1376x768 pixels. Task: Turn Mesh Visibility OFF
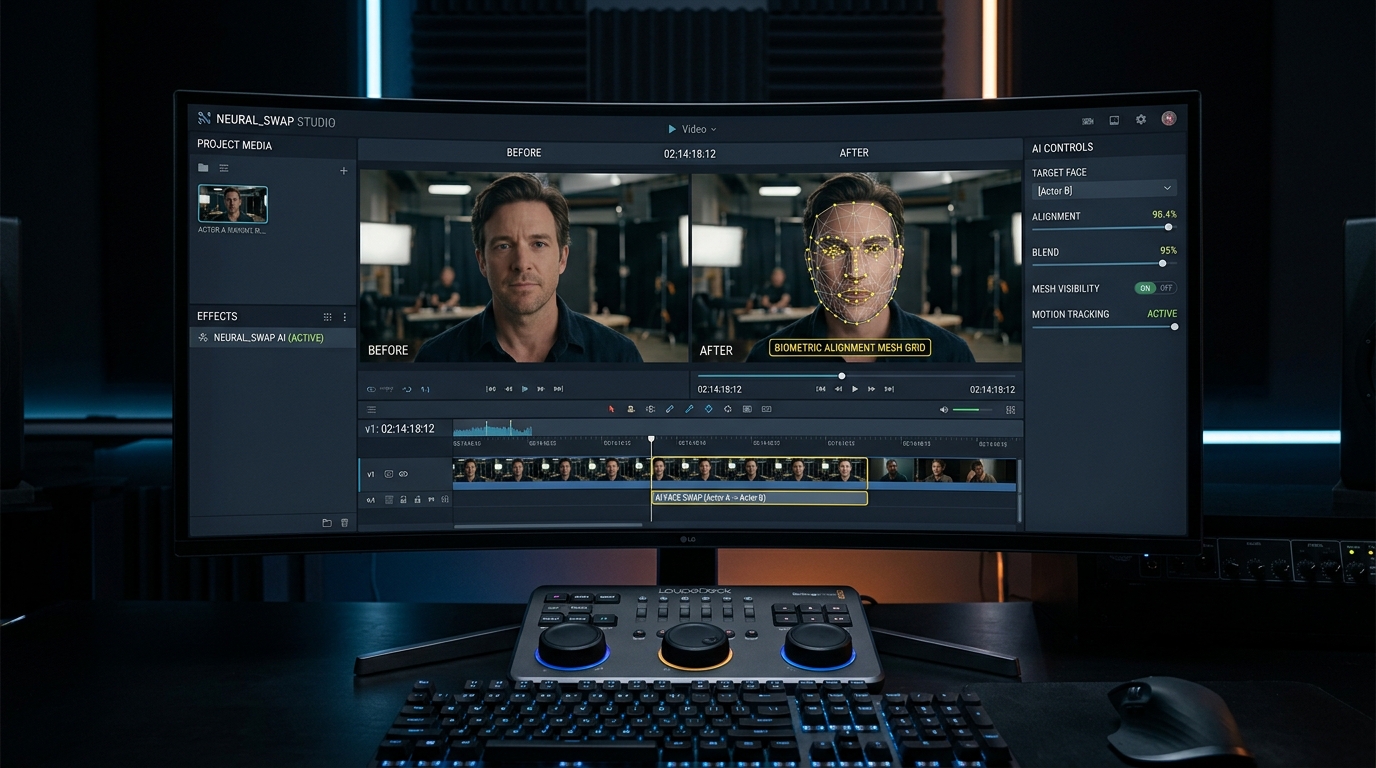1166,288
